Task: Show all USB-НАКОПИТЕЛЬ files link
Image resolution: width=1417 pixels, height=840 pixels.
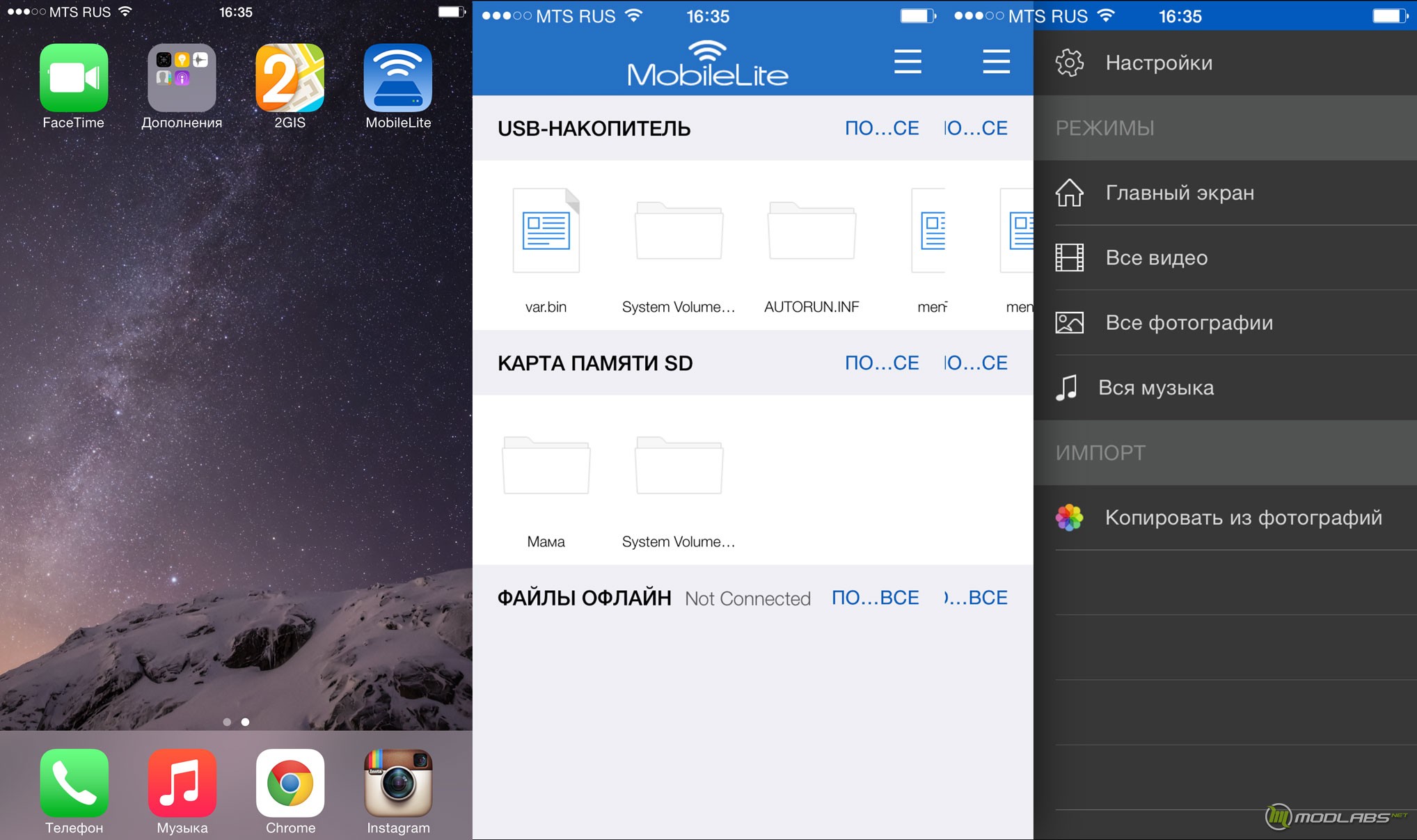Action: pos(882,128)
